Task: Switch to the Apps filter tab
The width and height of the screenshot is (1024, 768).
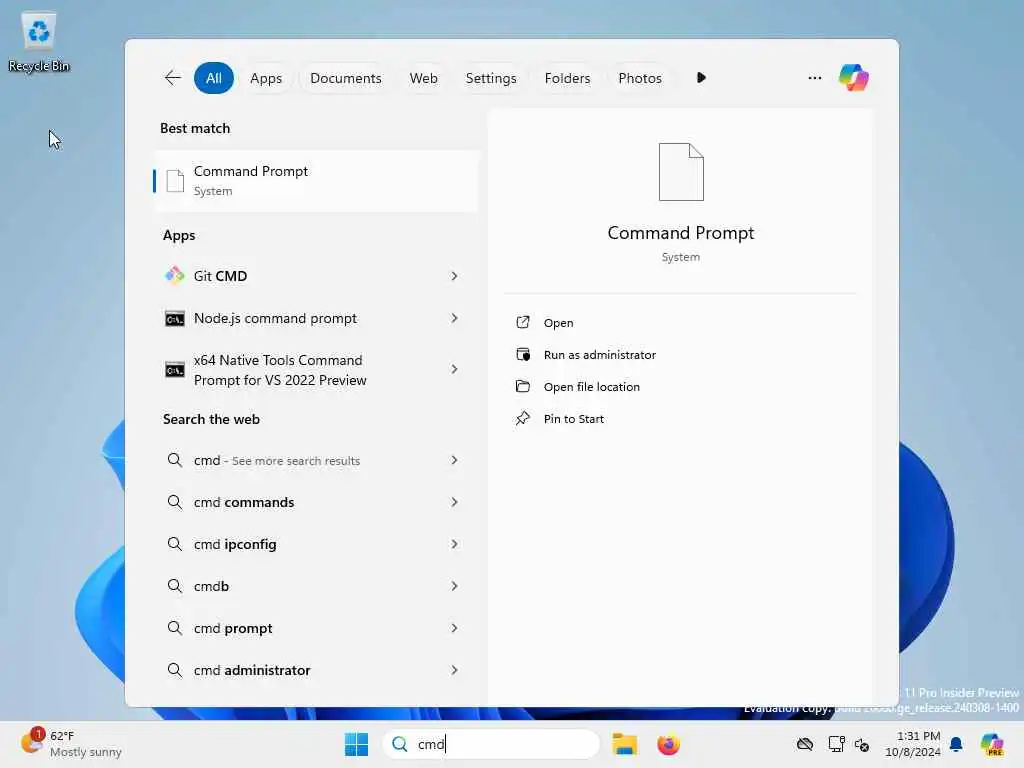Action: pos(266,78)
